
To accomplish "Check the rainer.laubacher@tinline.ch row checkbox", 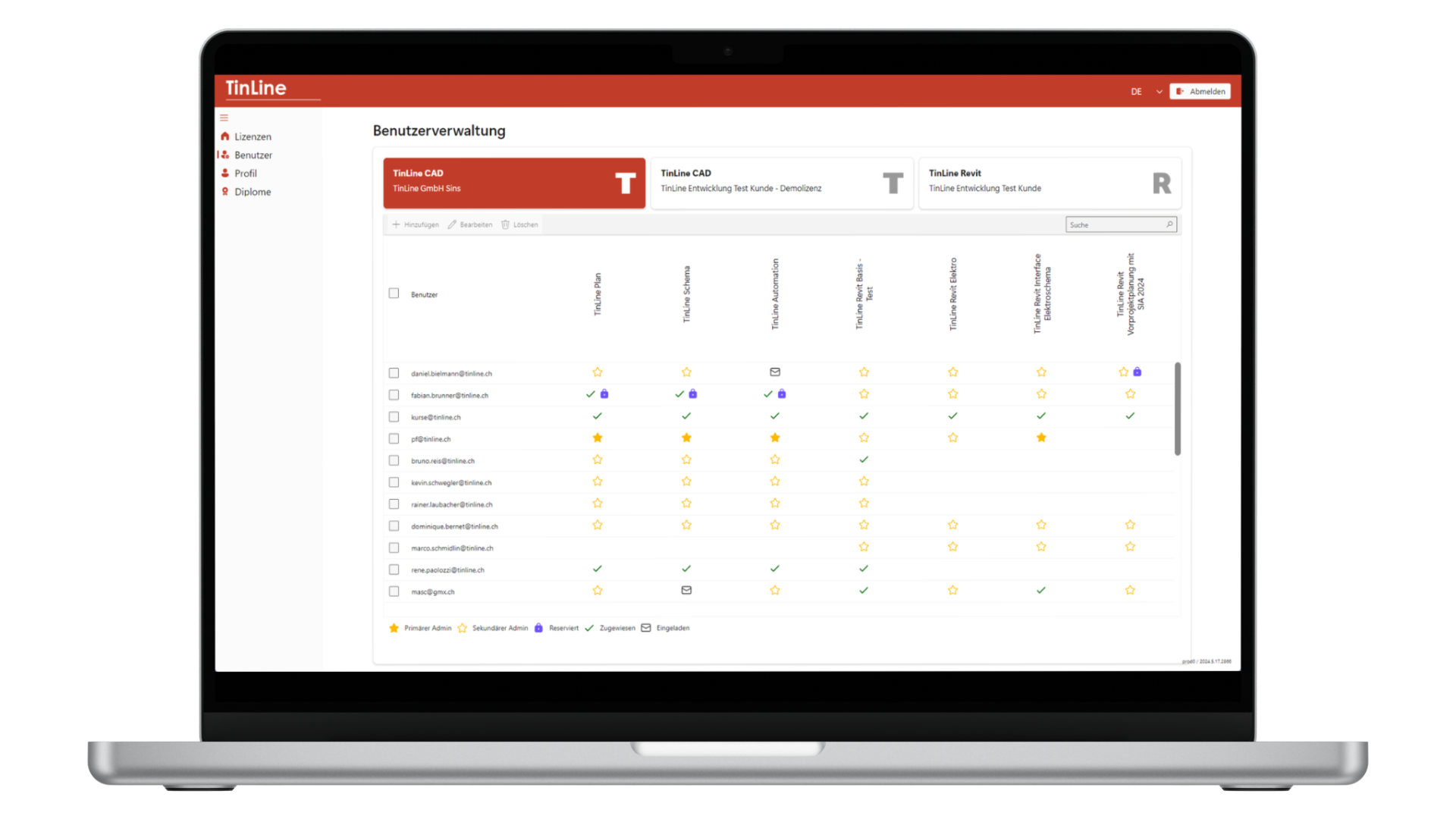I will click(394, 504).
